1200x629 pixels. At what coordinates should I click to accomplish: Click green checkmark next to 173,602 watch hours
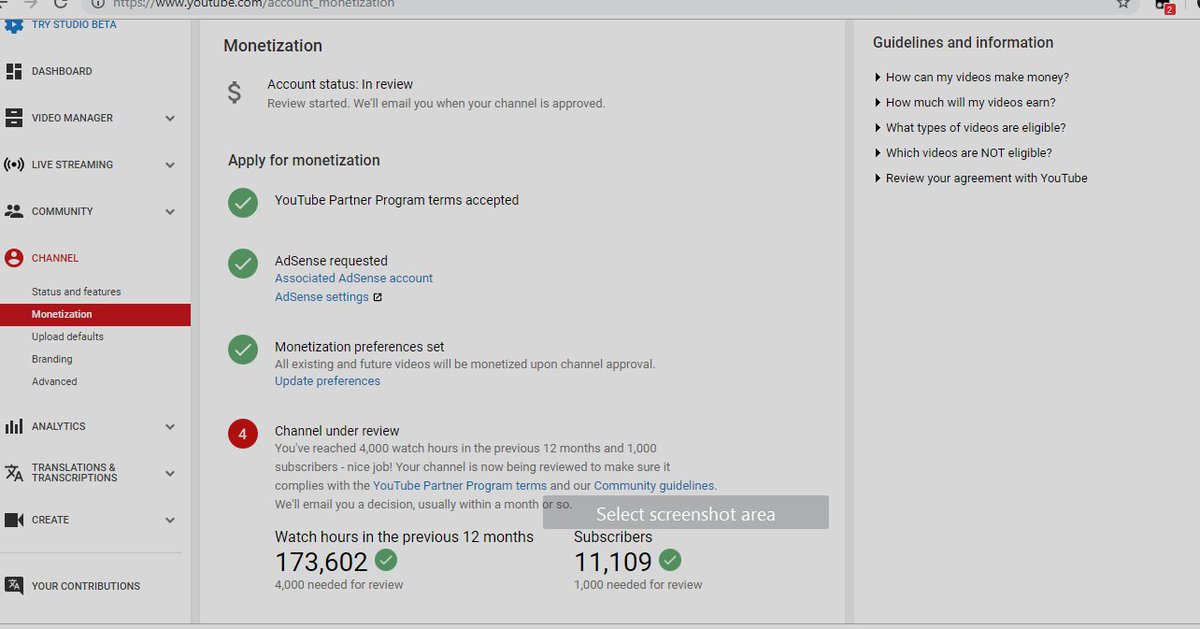[x=385, y=560]
